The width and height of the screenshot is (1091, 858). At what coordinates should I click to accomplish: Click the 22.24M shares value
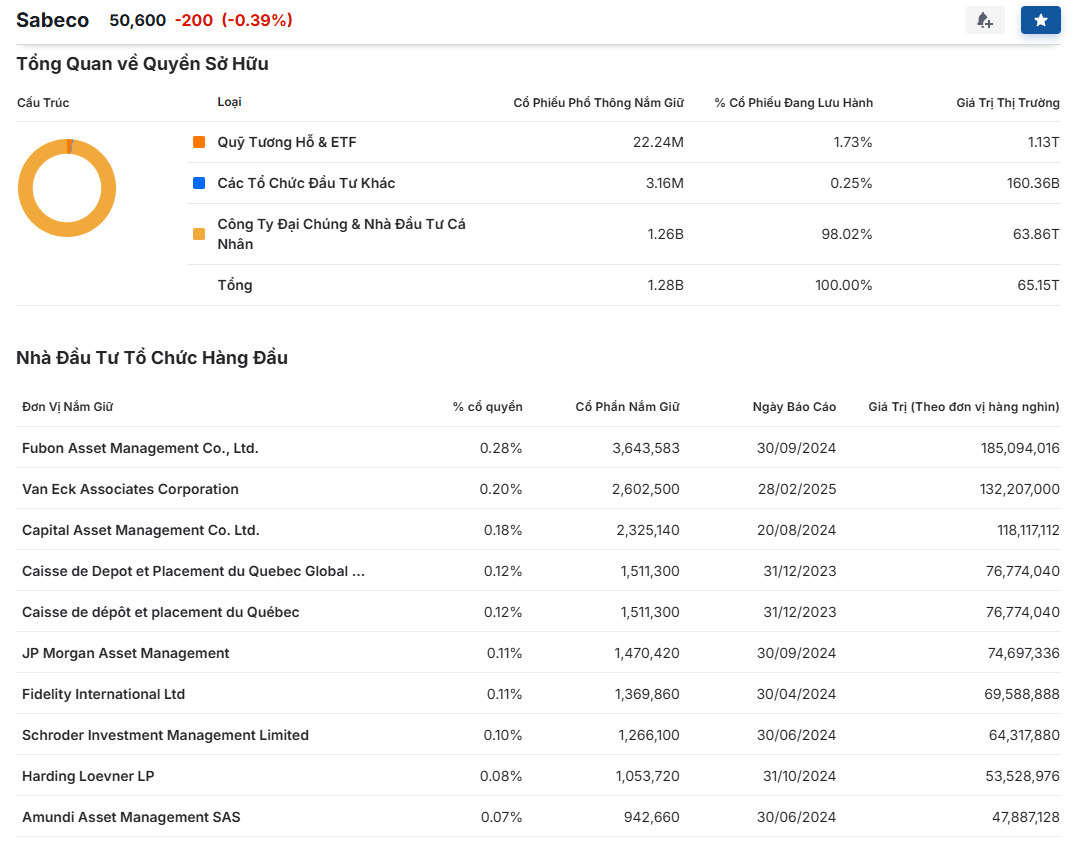coord(658,142)
